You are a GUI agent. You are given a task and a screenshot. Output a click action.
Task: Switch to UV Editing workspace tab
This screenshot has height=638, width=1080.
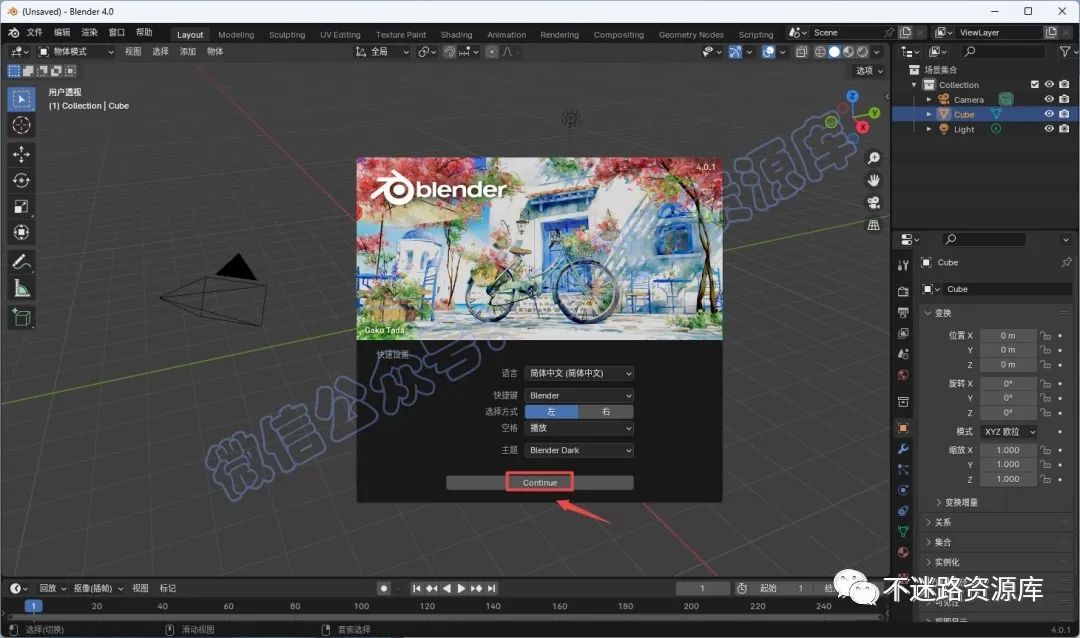click(340, 34)
